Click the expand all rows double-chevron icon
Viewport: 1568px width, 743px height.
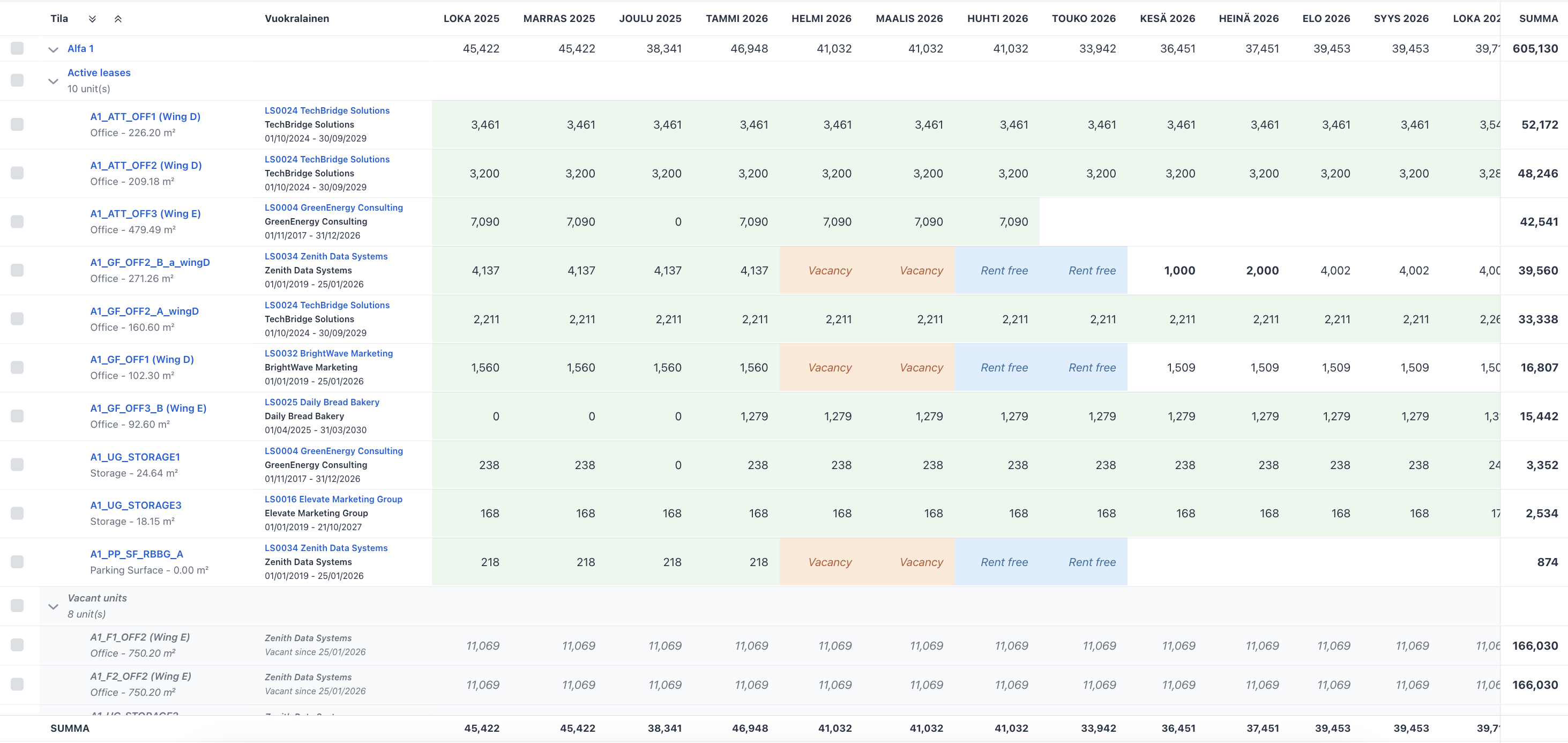coord(92,19)
